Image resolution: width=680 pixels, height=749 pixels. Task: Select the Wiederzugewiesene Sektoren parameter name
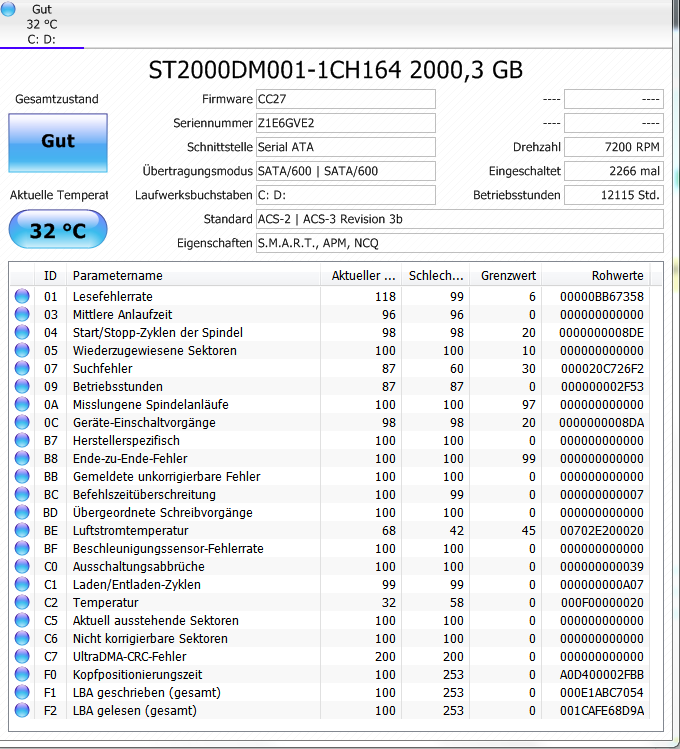(155, 351)
